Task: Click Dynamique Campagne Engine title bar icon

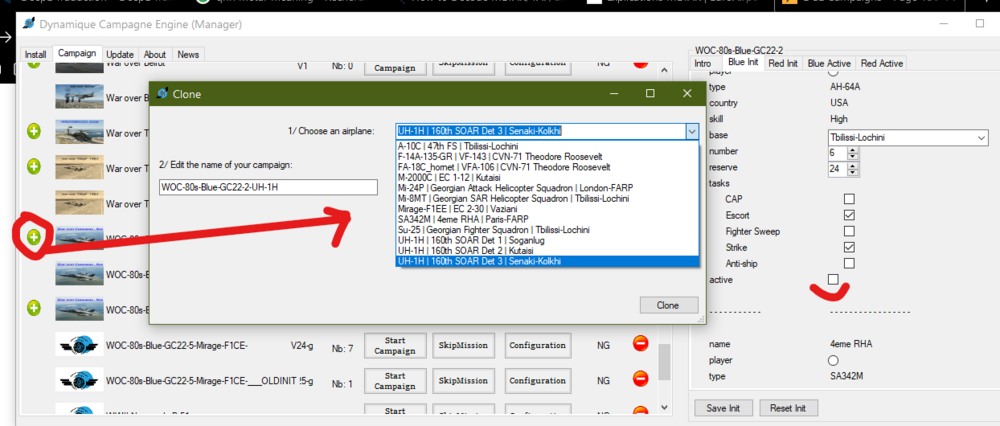Action: point(29,24)
